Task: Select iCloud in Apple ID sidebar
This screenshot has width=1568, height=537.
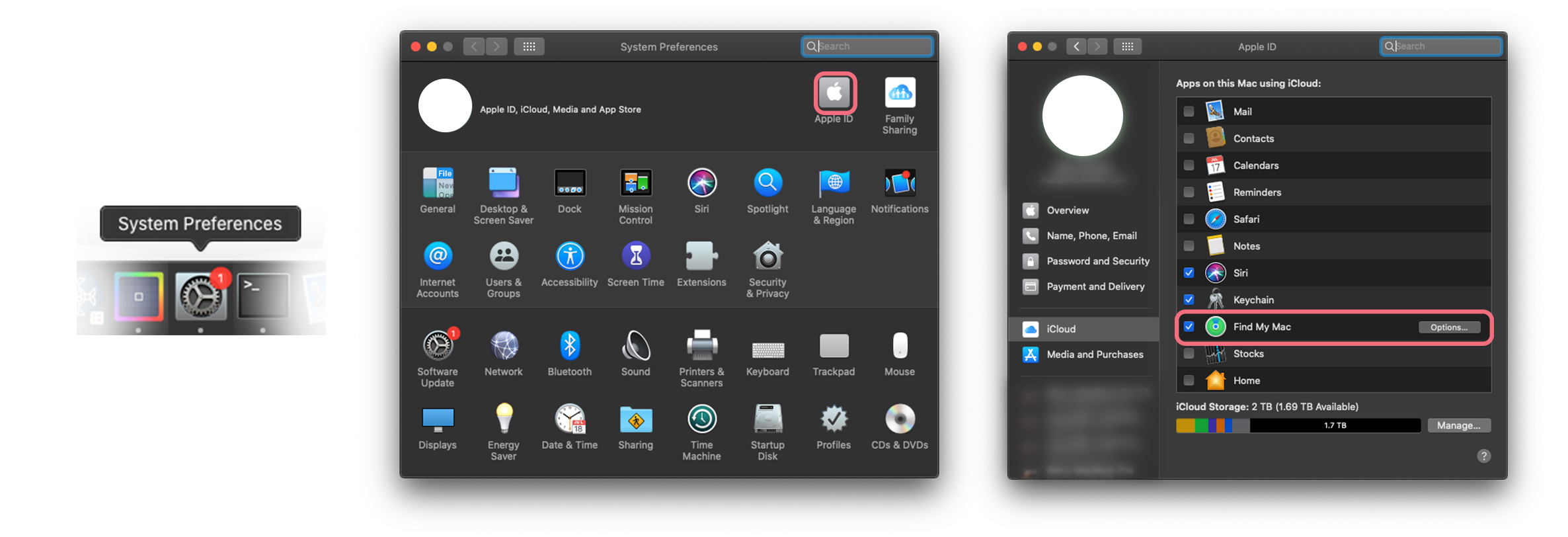Action: click(1084, 329)
